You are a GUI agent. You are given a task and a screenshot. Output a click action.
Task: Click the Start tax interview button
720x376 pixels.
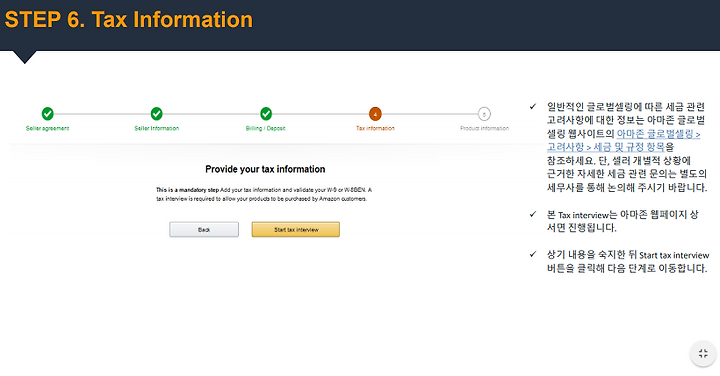pos(296,230)
